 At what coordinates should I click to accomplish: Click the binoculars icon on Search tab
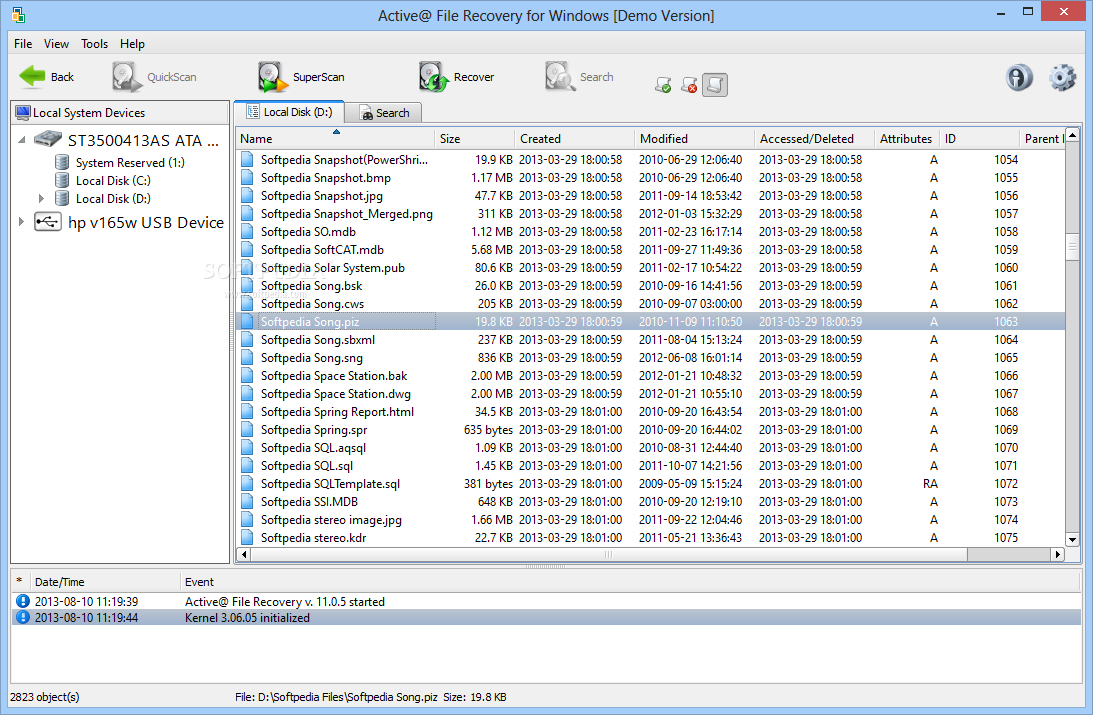(x=367, y=114)
